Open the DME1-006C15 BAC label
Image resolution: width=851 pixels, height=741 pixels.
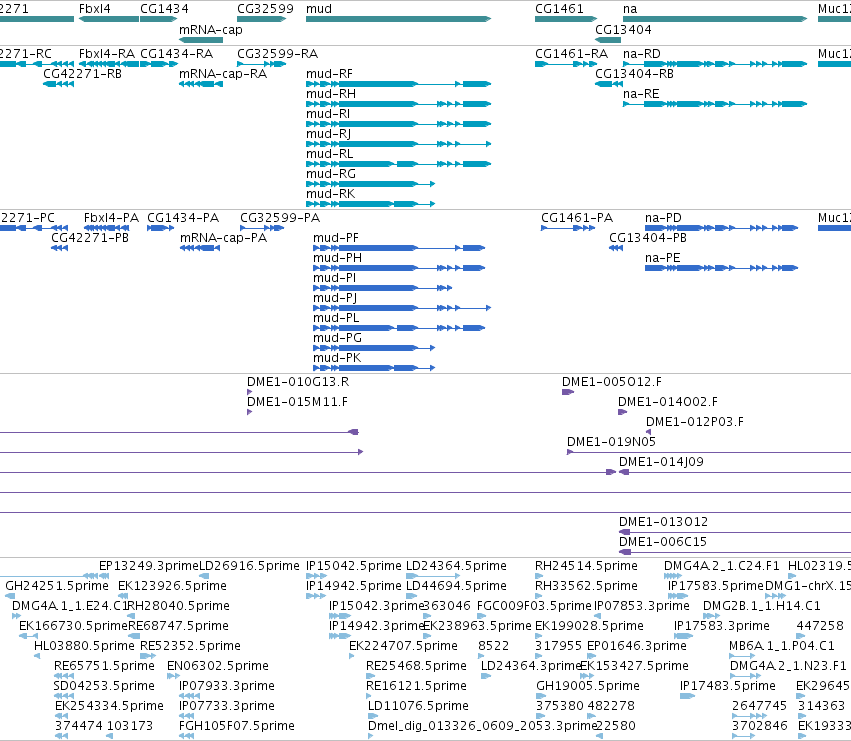click(663, 542)
